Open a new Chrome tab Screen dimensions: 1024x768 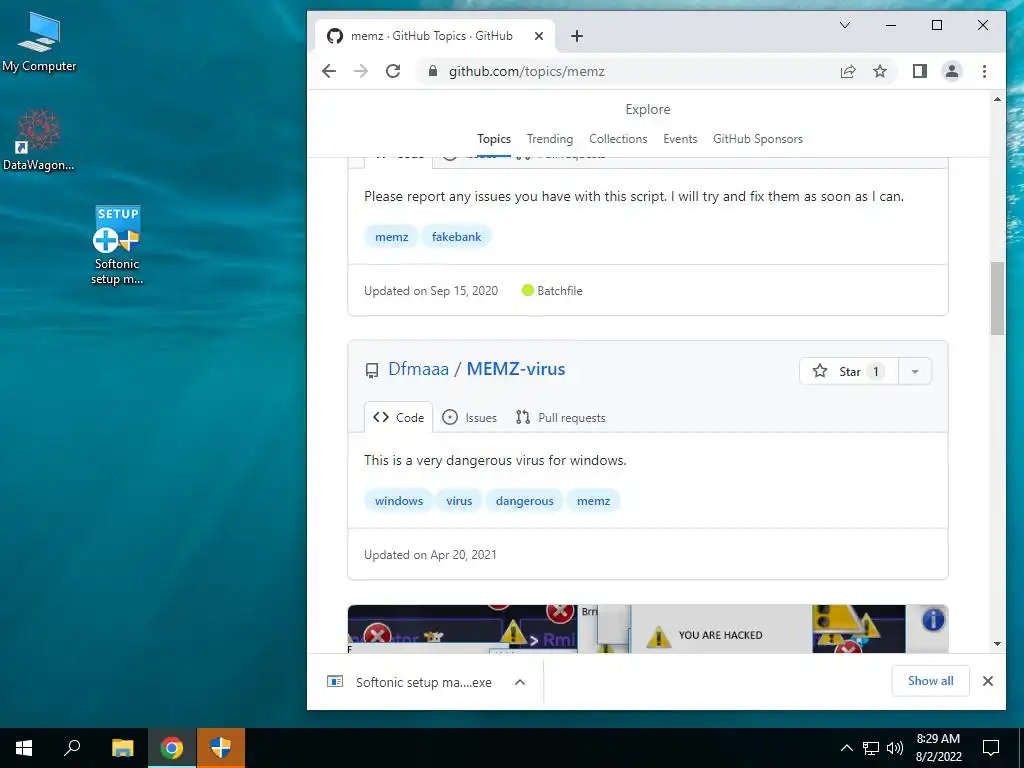point(577,36)
